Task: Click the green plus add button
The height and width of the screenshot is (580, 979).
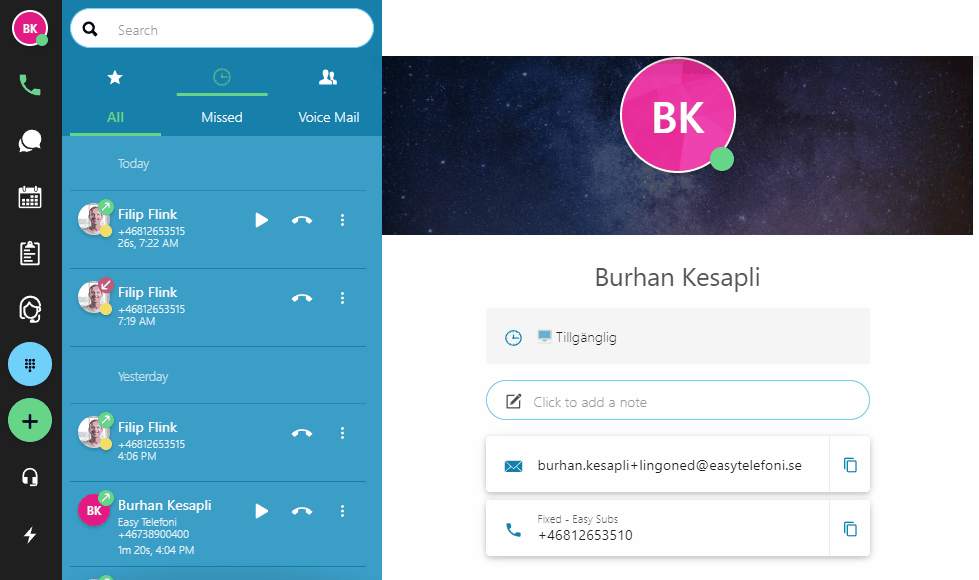Action: [30, 421]
